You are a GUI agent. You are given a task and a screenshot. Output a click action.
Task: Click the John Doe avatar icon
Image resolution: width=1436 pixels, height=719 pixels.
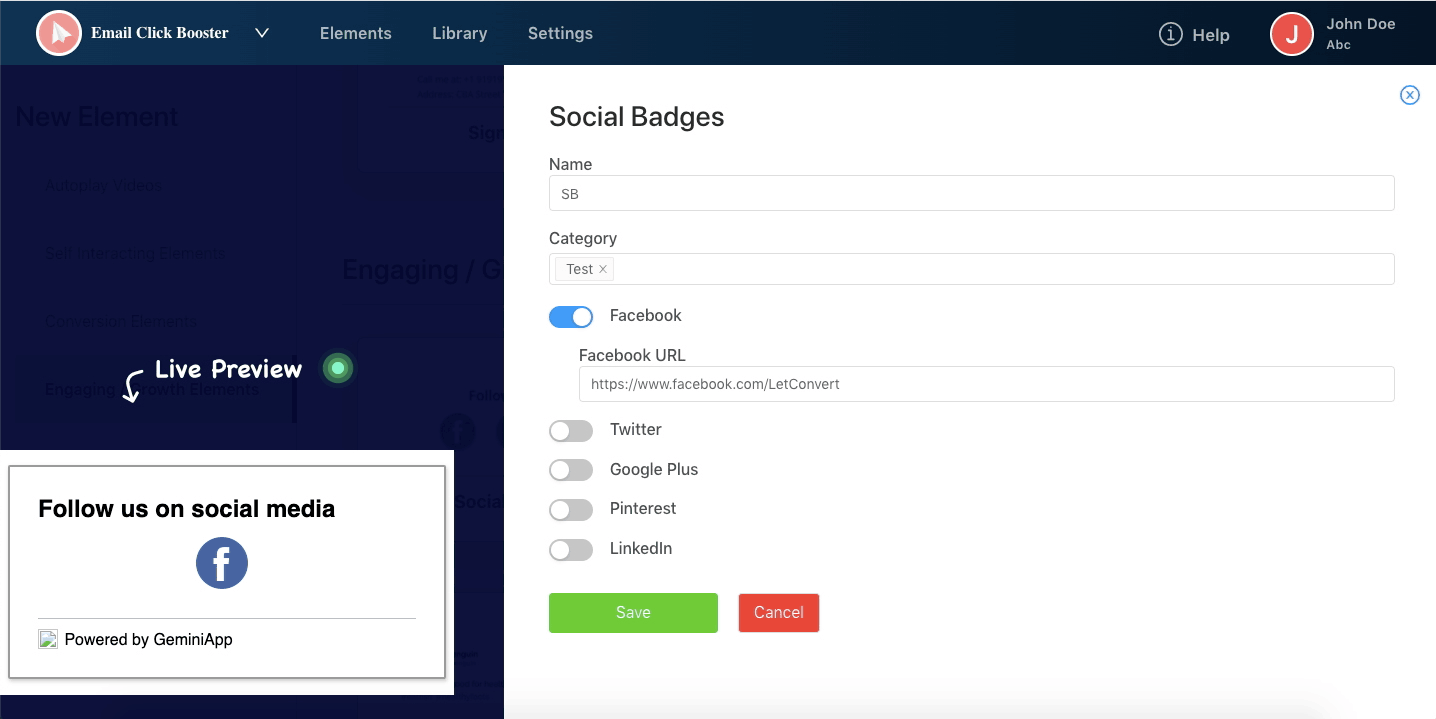pos(1291,34)
